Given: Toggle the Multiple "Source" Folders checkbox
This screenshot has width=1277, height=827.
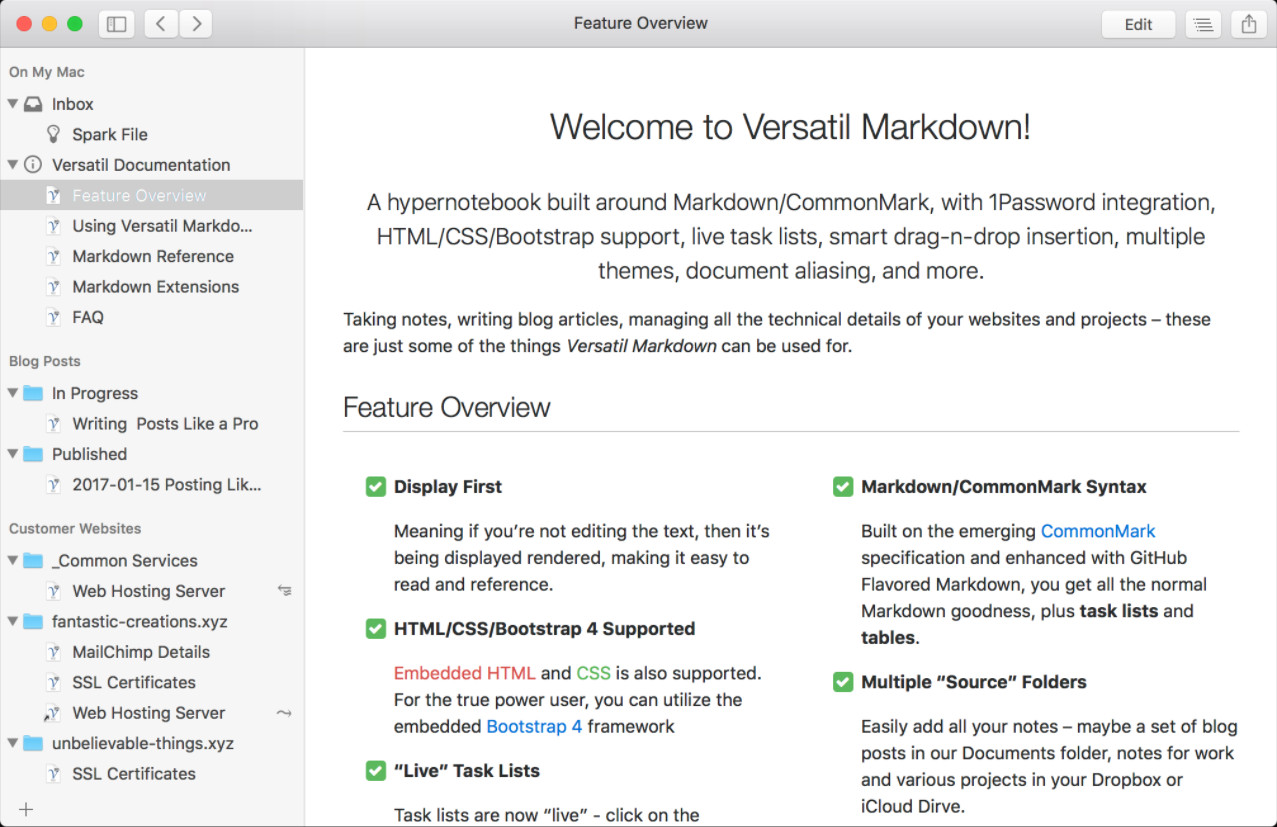Looking at the screenshot, I should [x=843, y=682].
